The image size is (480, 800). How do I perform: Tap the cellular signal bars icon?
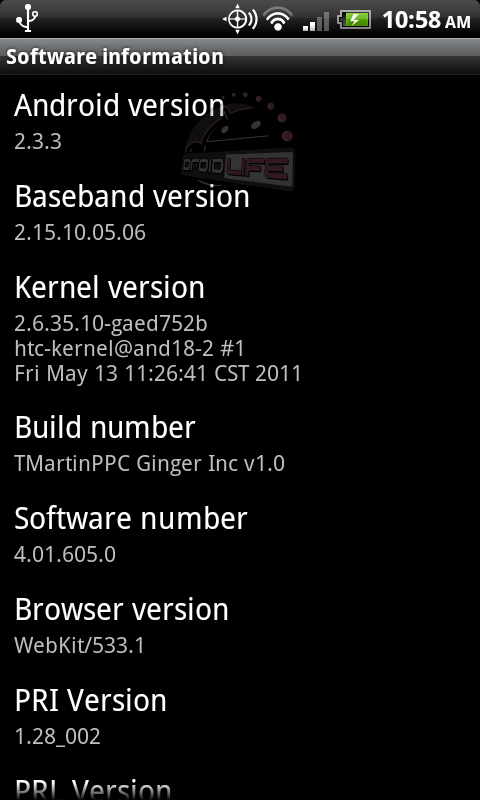pyautogui.click(x=316, y=21)
